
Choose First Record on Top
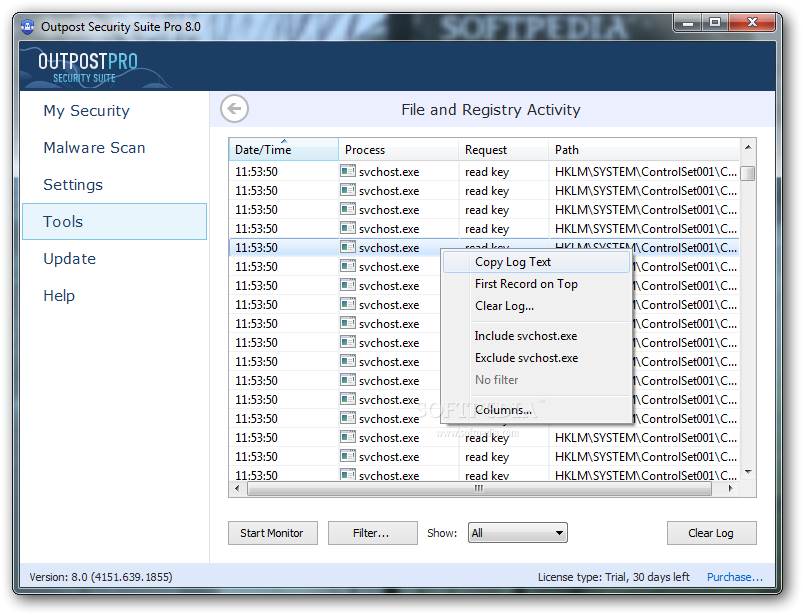pyautogui.click(x=536, y=284)
